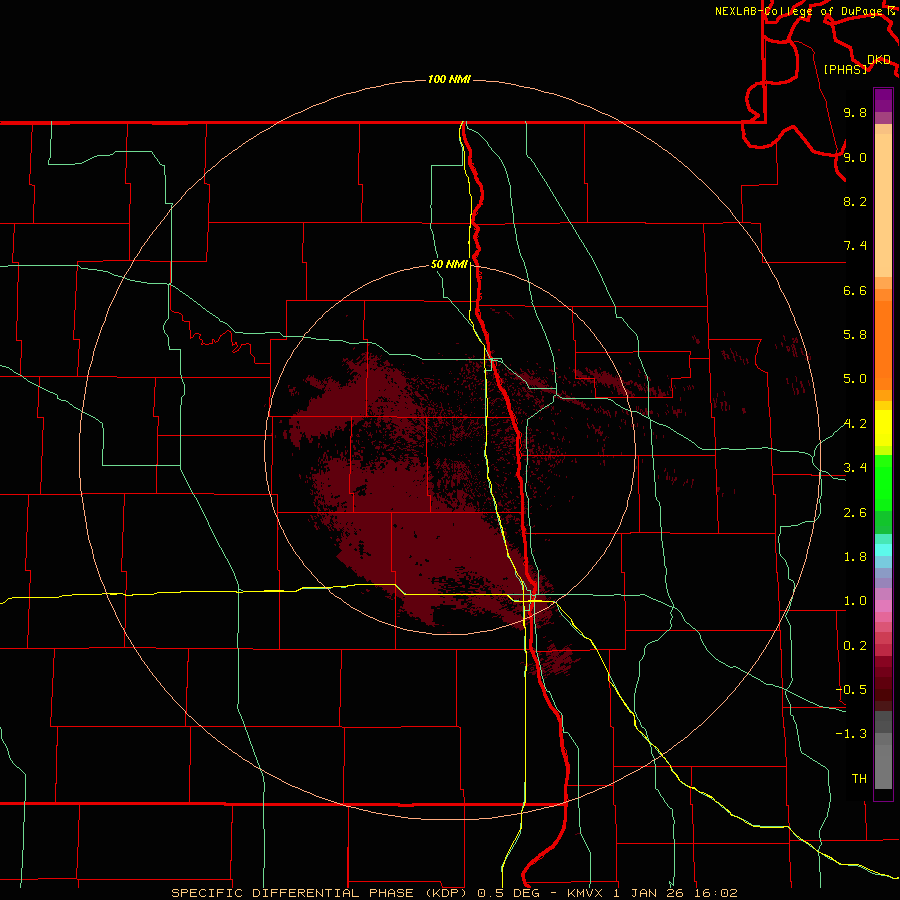Select the 2.6 scale value
The image size is (900, 900).
click(855, 513)
